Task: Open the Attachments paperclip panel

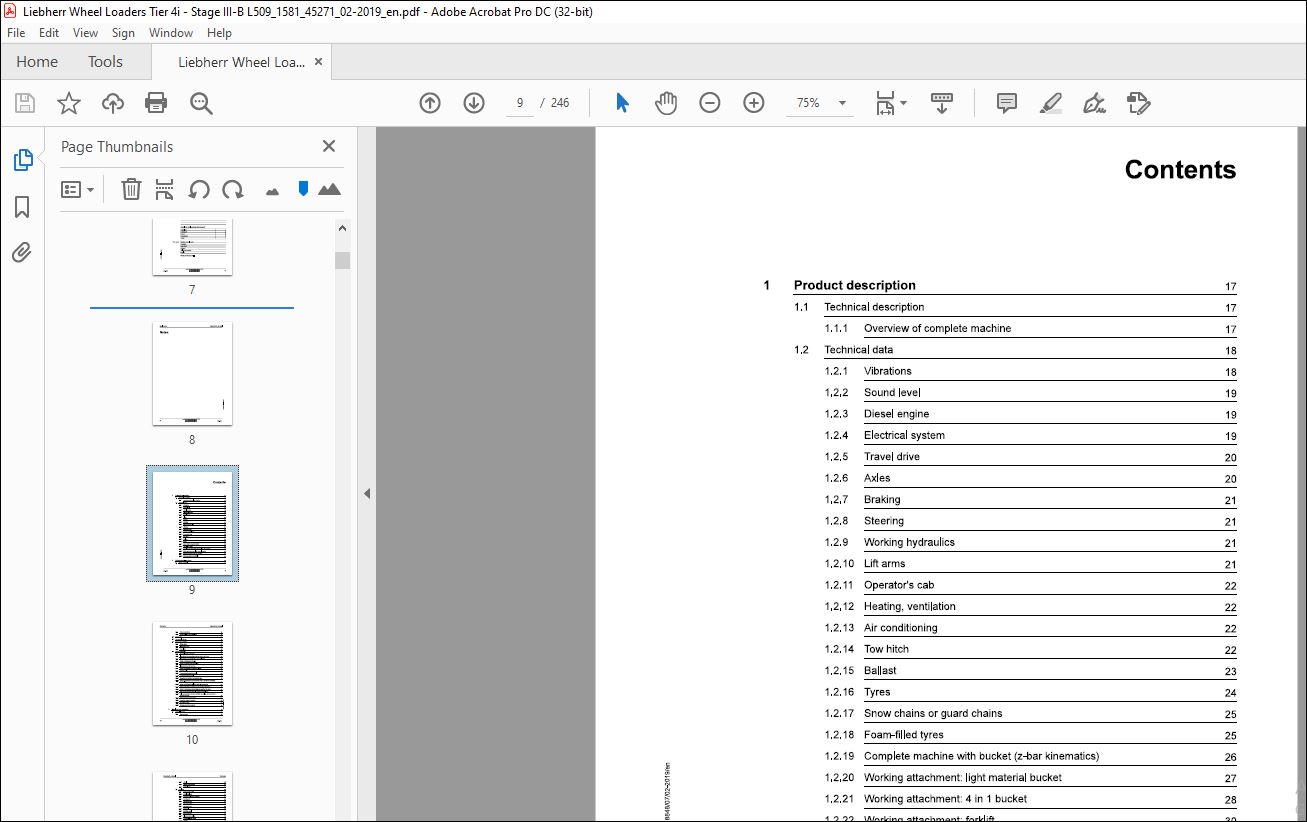Action: coord(22,252)
